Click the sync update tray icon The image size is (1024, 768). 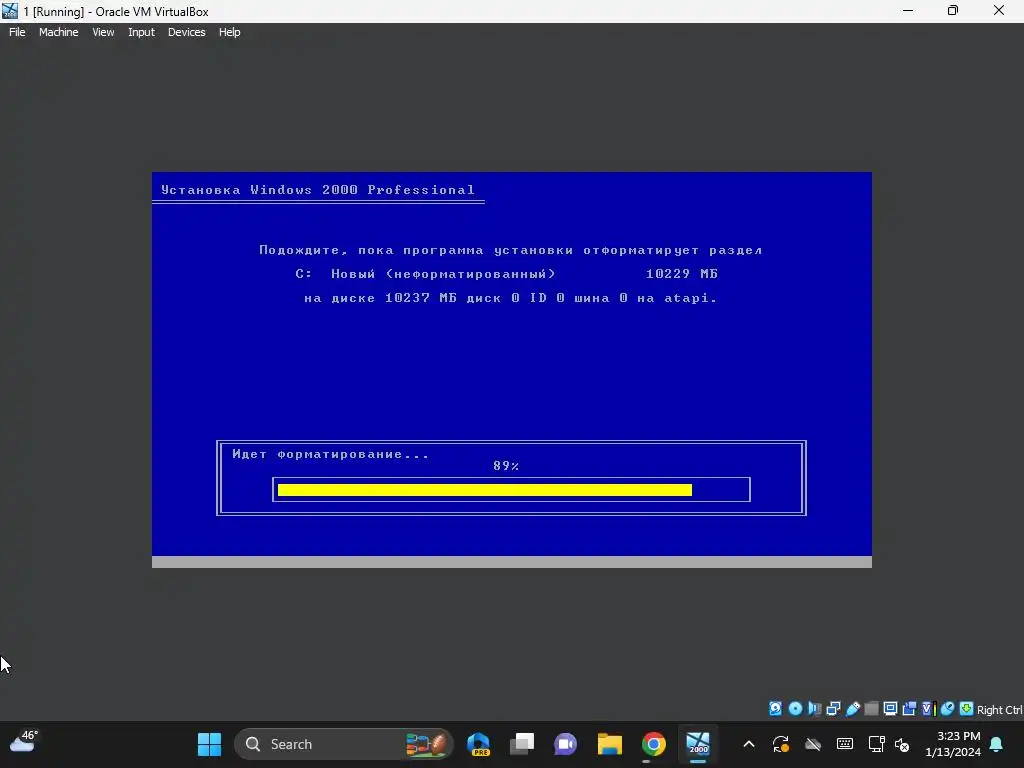[x=781, y=744]
